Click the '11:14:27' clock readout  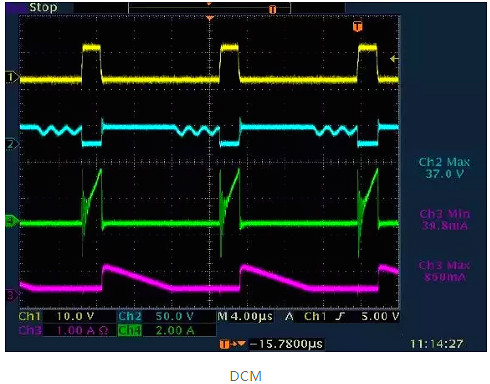(436, 343)
